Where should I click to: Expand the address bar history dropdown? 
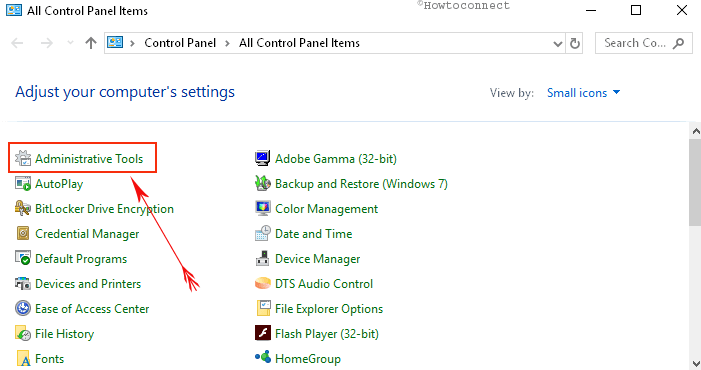click(557, 43)
